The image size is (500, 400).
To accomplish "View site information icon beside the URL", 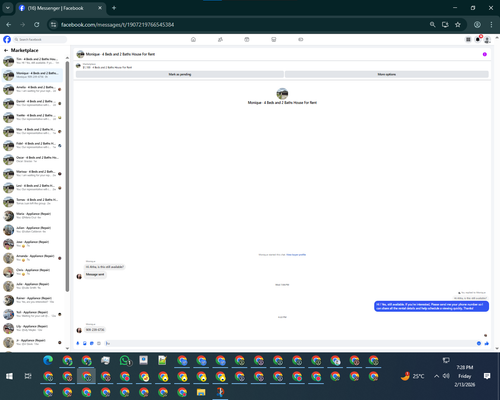I will (x=53, y=25).
